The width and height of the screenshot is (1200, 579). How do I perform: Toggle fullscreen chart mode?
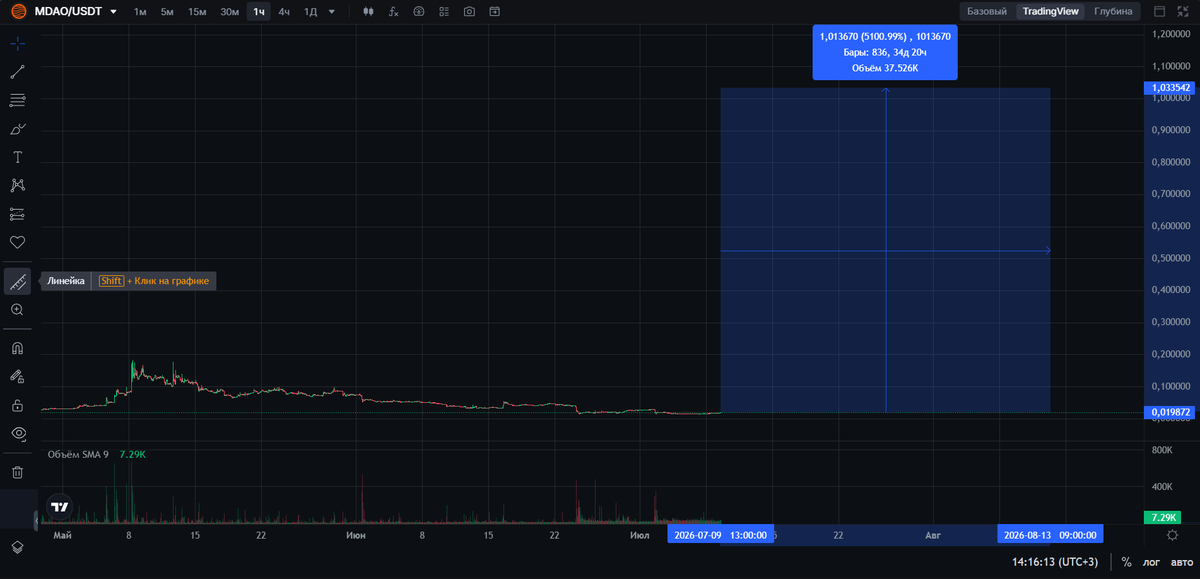pyautogui.click(x=1185, y=12)
